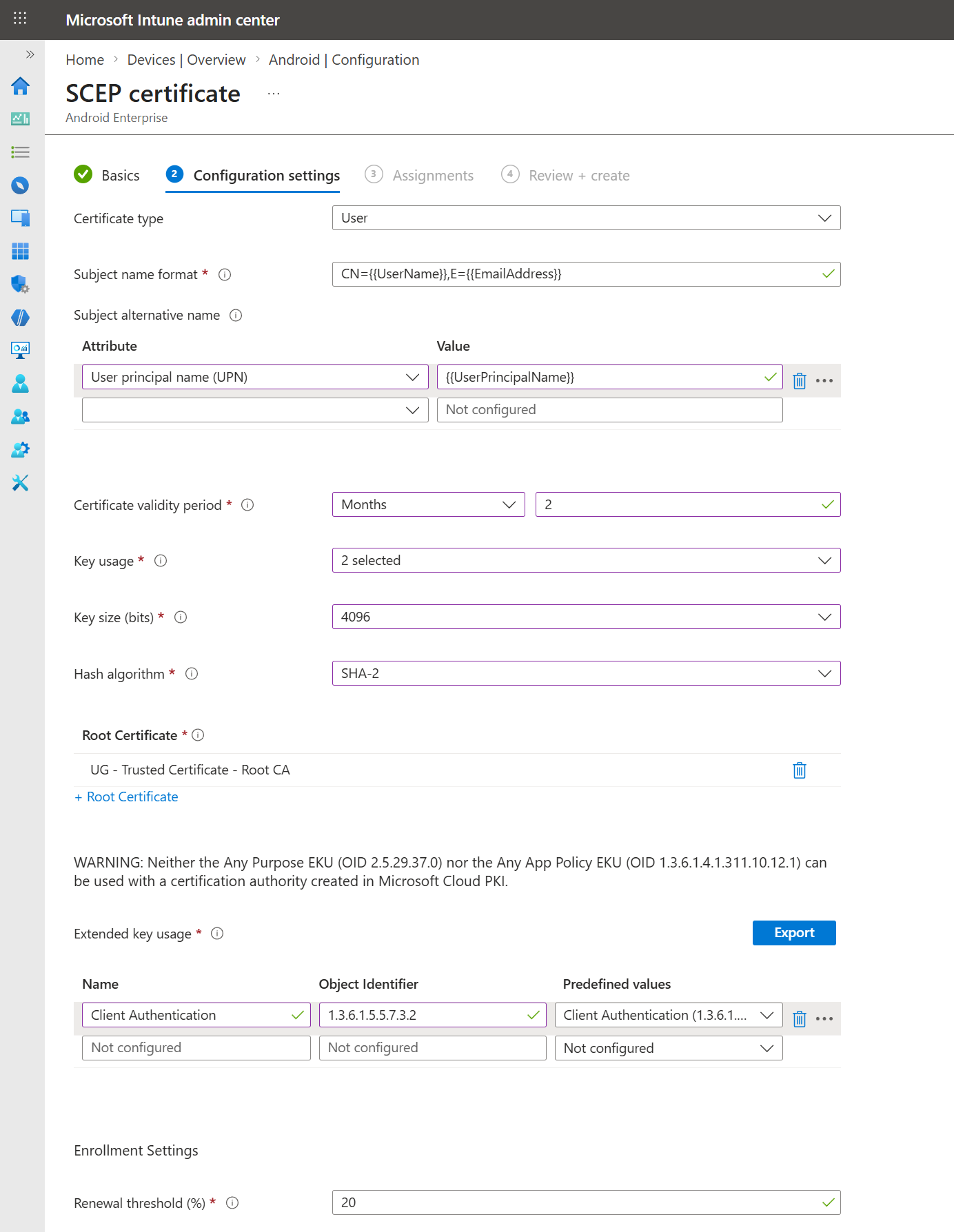Open more options for UPN row
This screenshot has height=1232, width=954.
coord(824,380)
